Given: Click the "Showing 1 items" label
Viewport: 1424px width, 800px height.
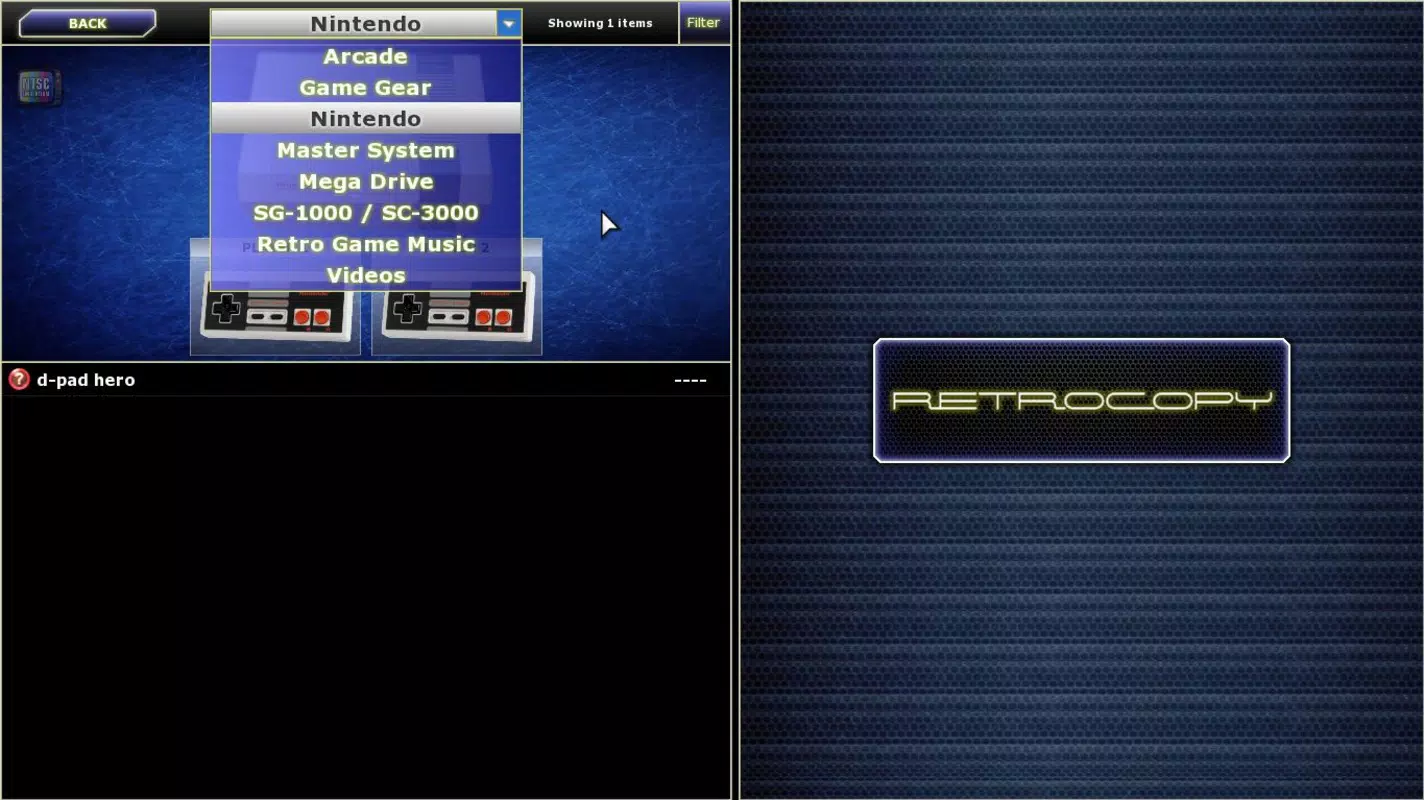Looking at the screenshot, I should click(600, 23).
